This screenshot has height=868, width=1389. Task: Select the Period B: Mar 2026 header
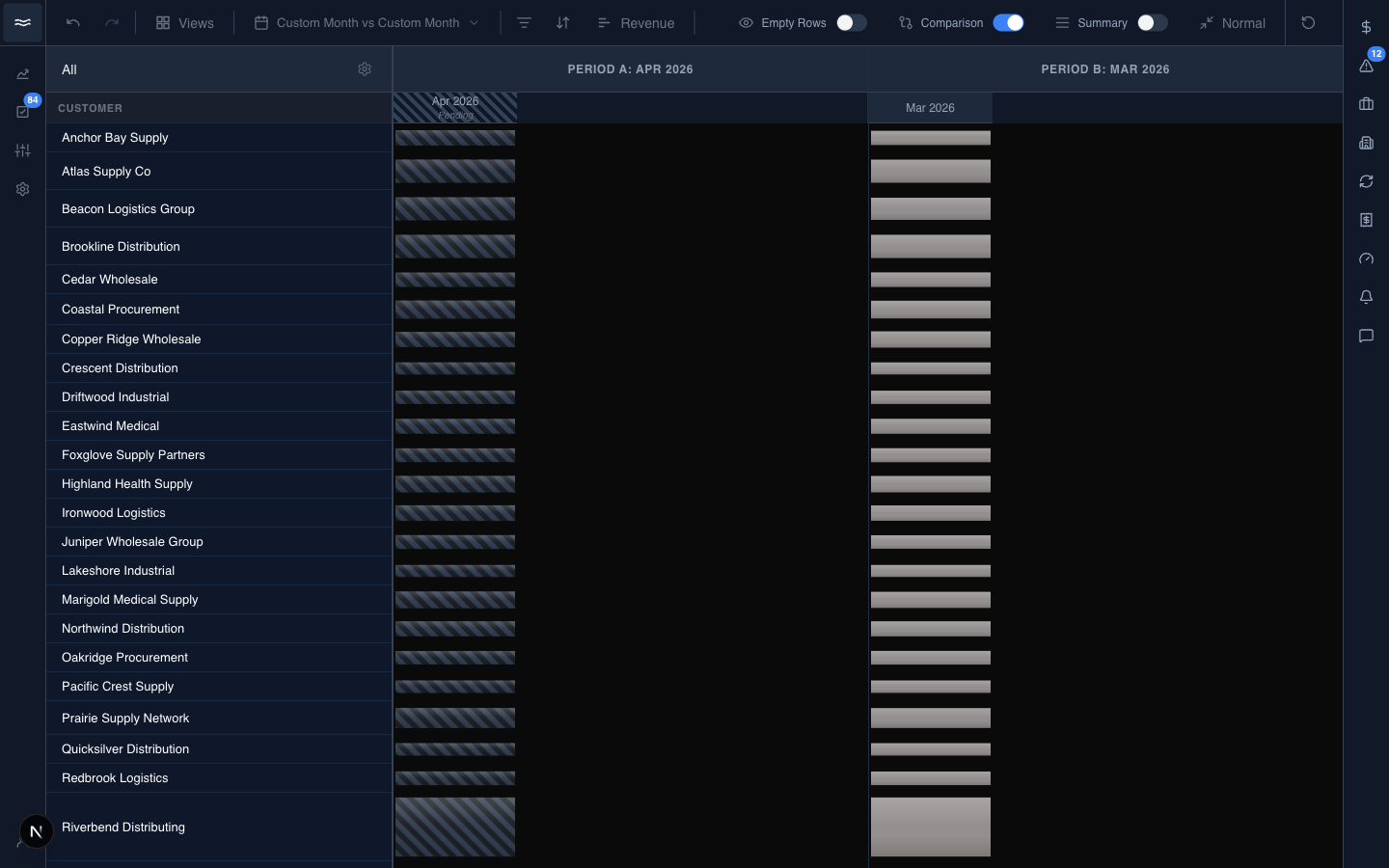[1105, 69]
